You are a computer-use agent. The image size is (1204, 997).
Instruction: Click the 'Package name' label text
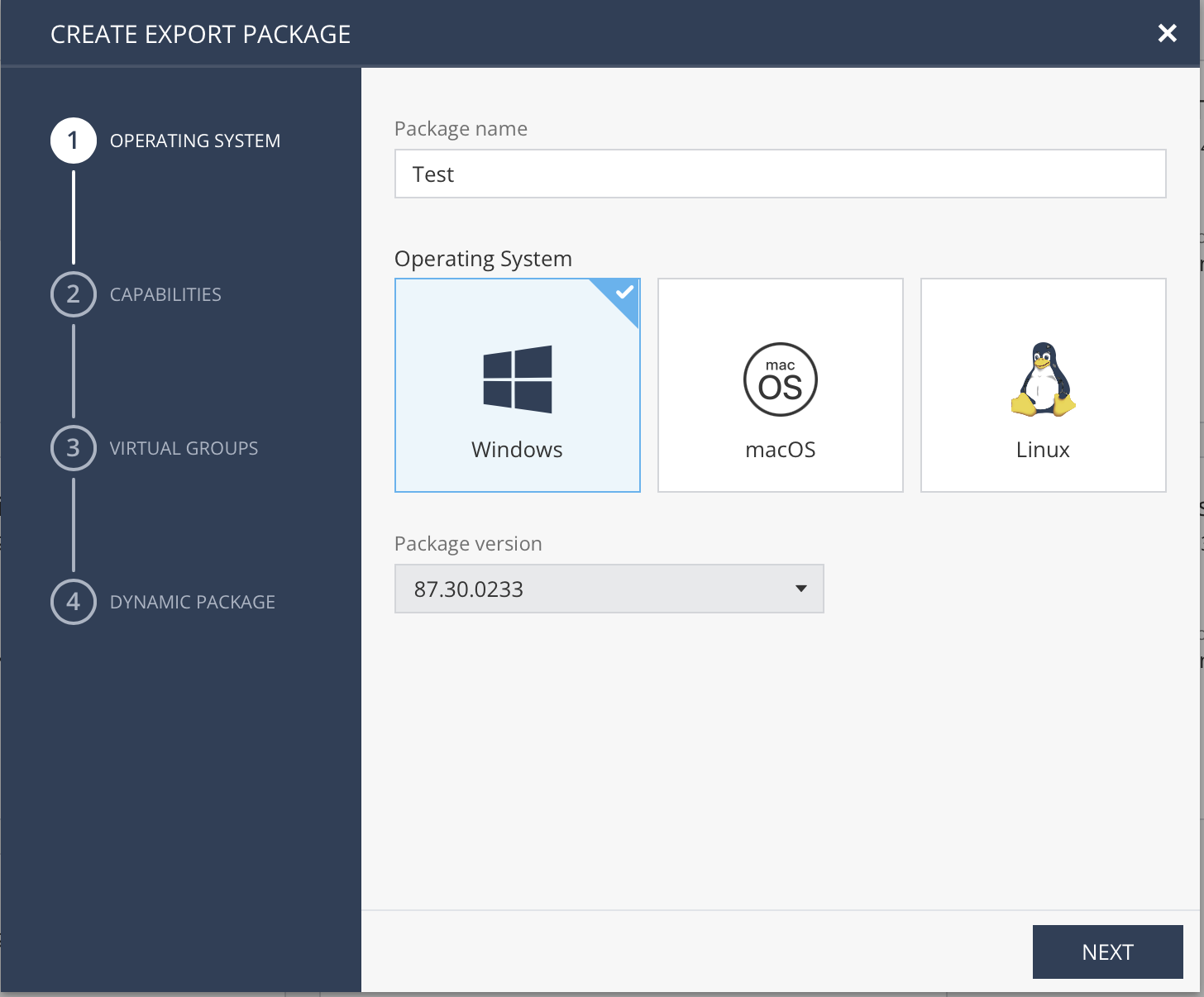(x=461, y=129)
